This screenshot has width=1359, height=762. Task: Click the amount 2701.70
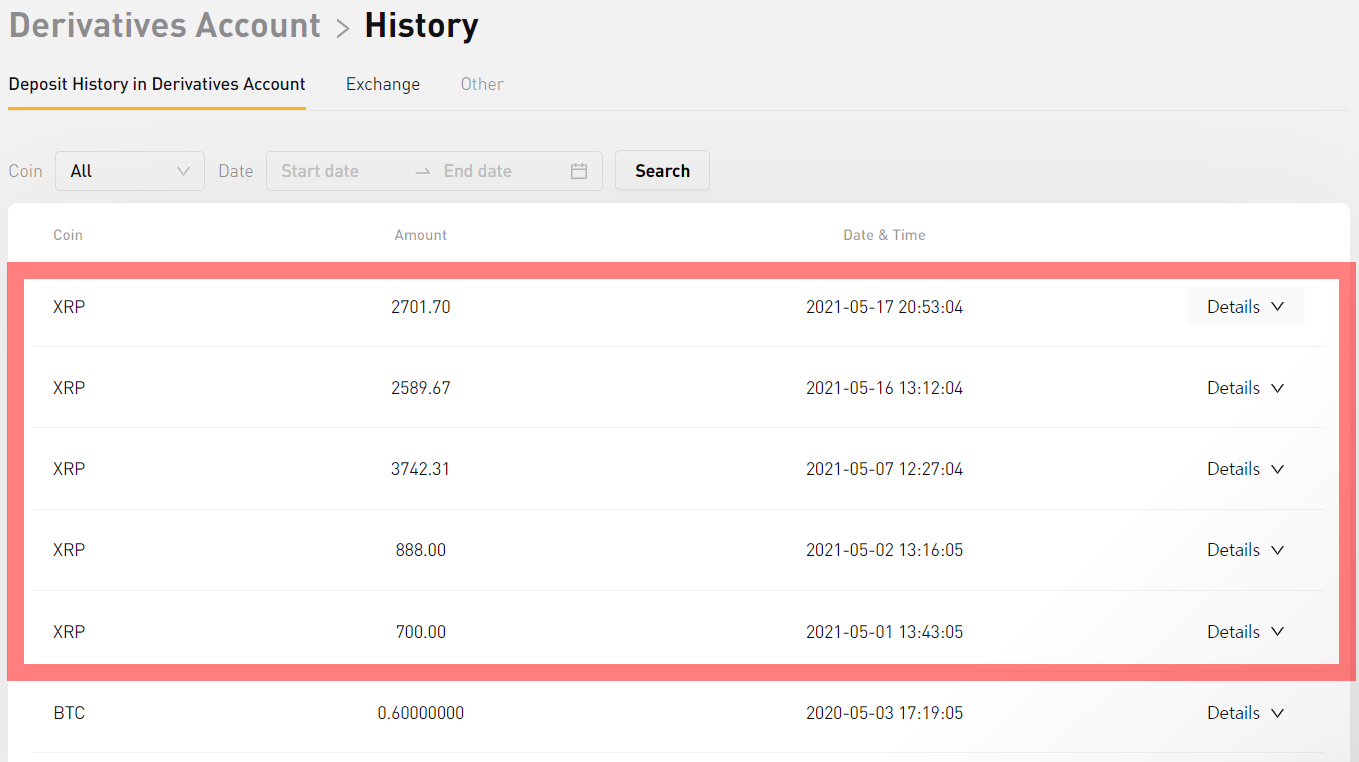point(421,307)
